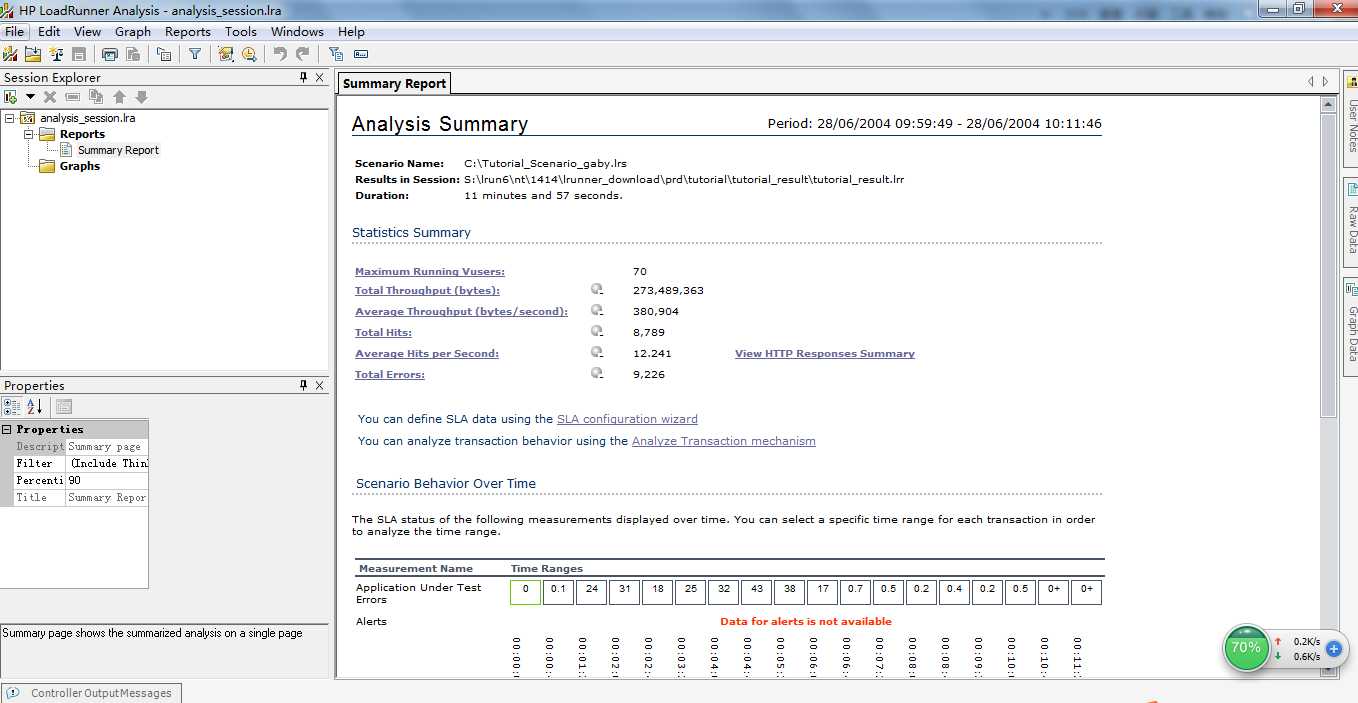Screen dimensions: 1358x703
Task: Click the Total Throughput (bytes) link
Action: [x=427, y=290]
